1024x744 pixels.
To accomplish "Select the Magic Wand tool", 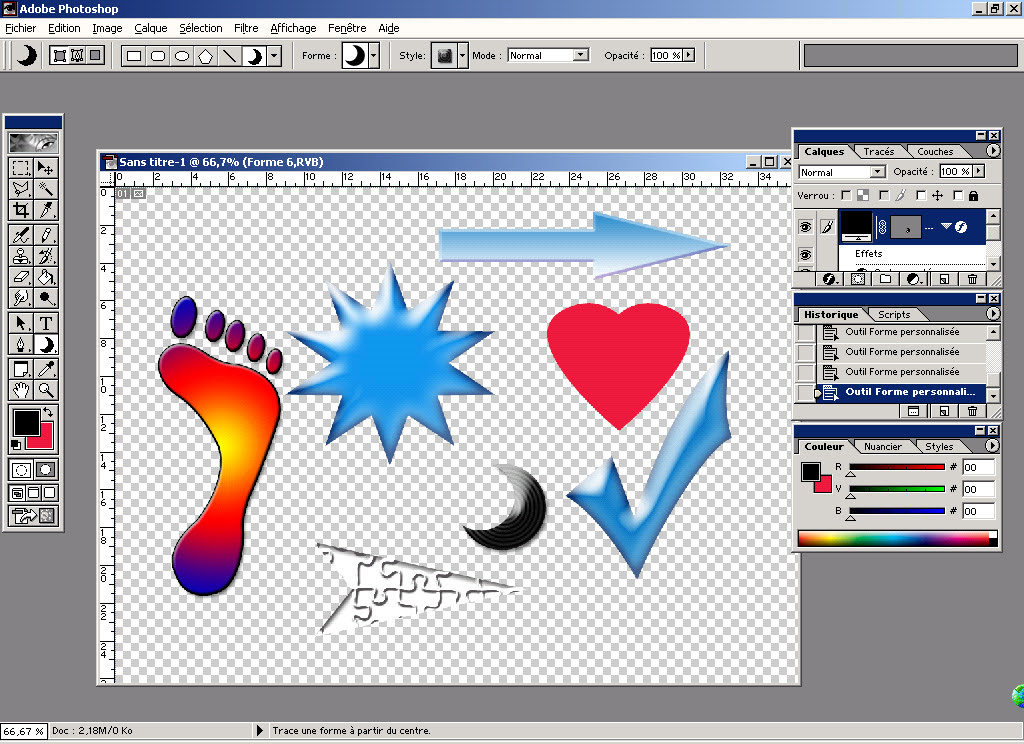I will click(x=46, y=189).
